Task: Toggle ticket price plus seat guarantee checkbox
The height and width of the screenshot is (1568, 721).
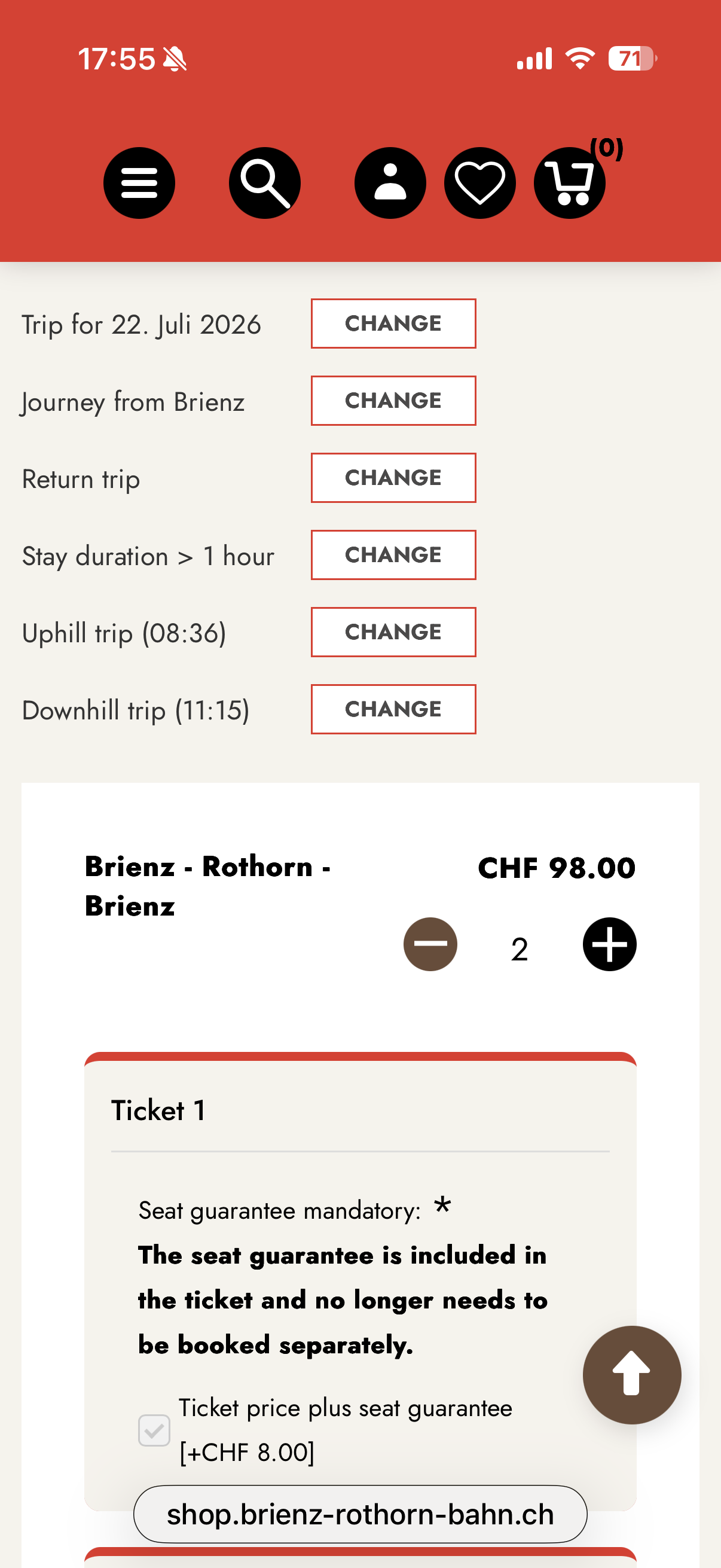Action: coord(154,1430)
